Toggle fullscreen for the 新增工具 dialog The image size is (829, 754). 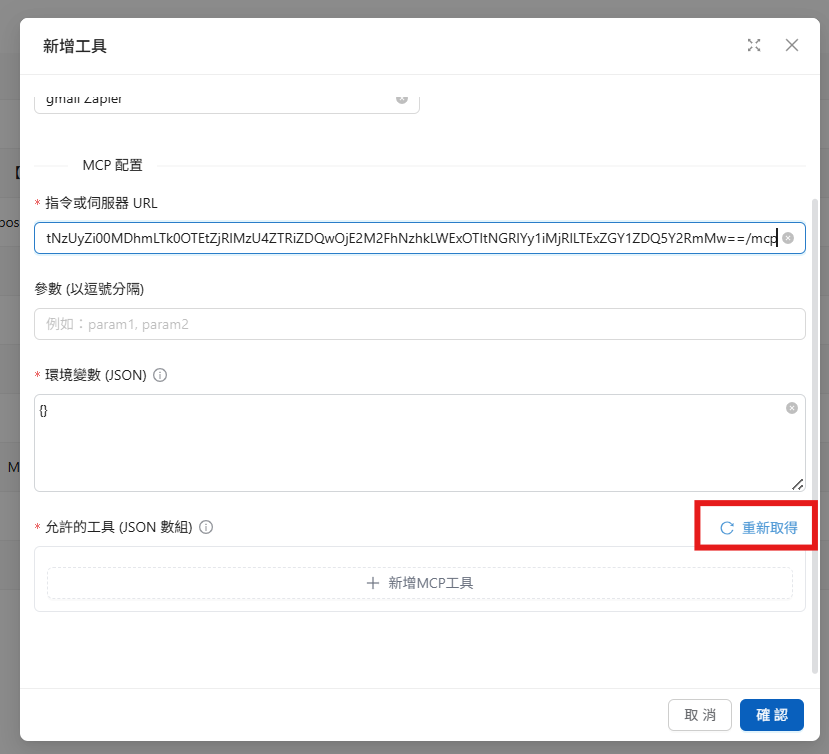[x=754, y=45]
